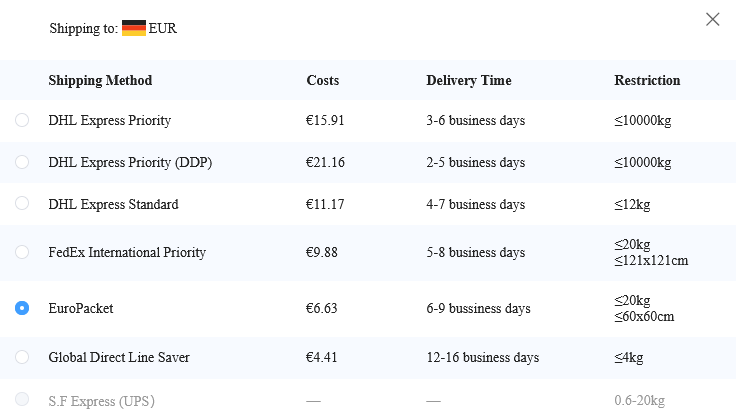The height and width of the screenshot is (420, 736).
Task: Select DHL Express Standard radio option
Action: click(22, 204)
